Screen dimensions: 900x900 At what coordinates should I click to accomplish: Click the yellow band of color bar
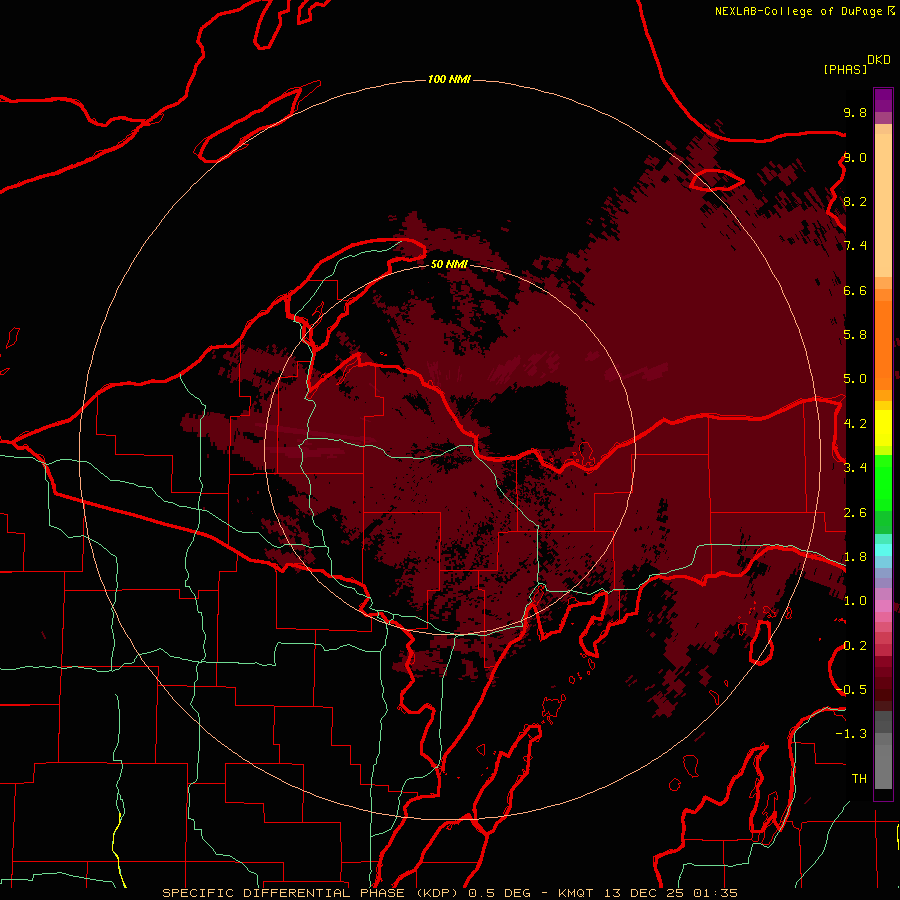tap(883, 428)
